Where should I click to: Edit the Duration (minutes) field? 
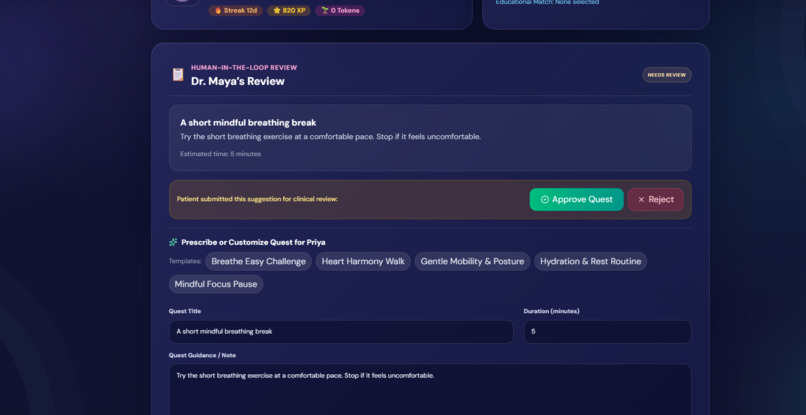607,332
